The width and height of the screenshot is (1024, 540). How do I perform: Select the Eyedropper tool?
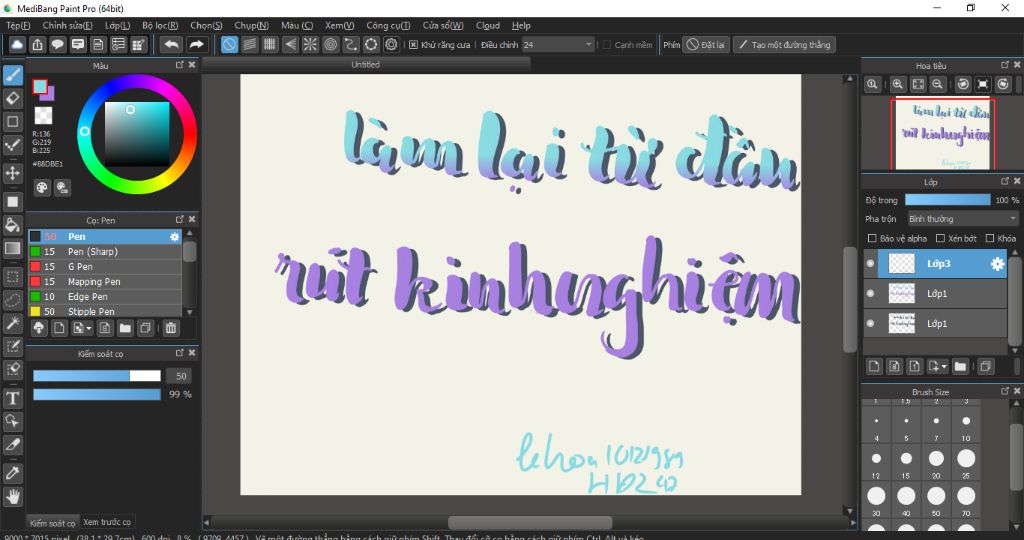12,473
